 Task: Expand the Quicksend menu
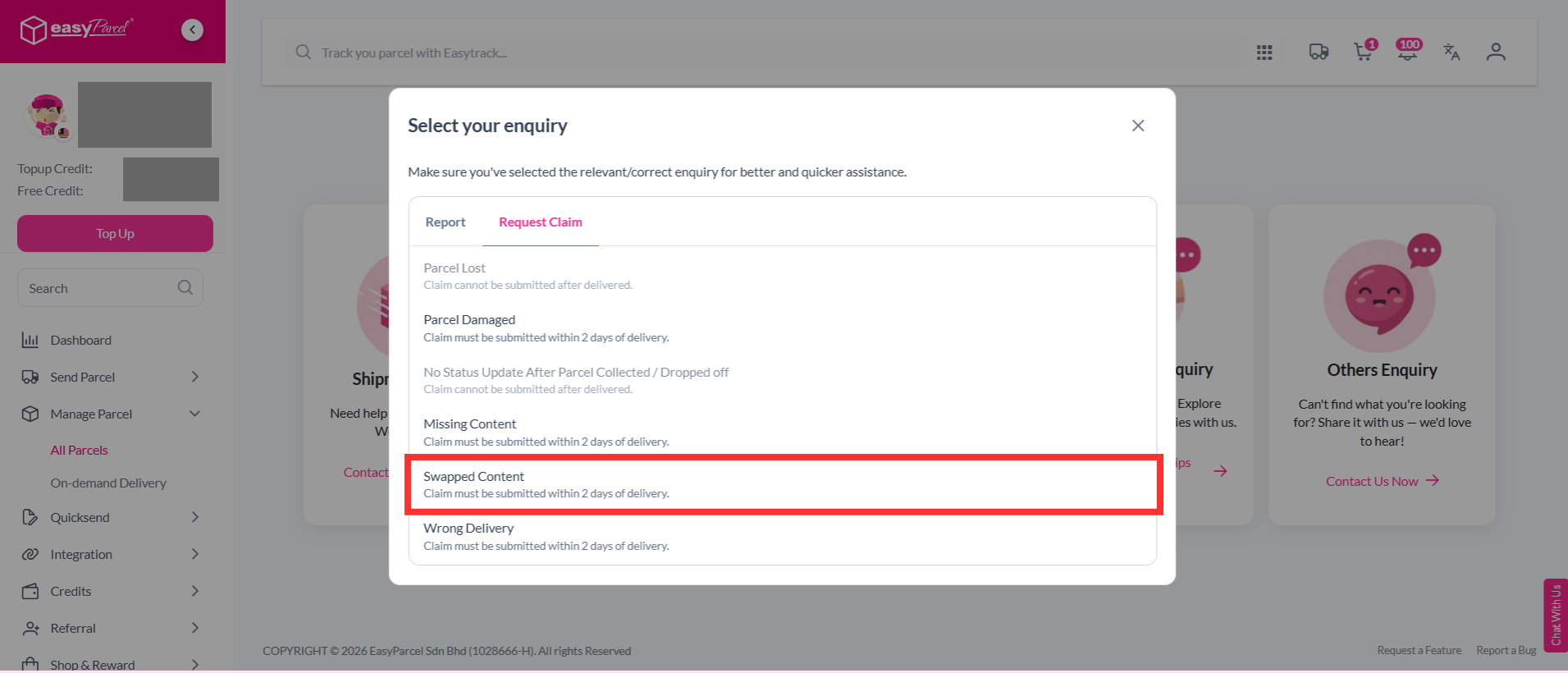tap(194, 517)
